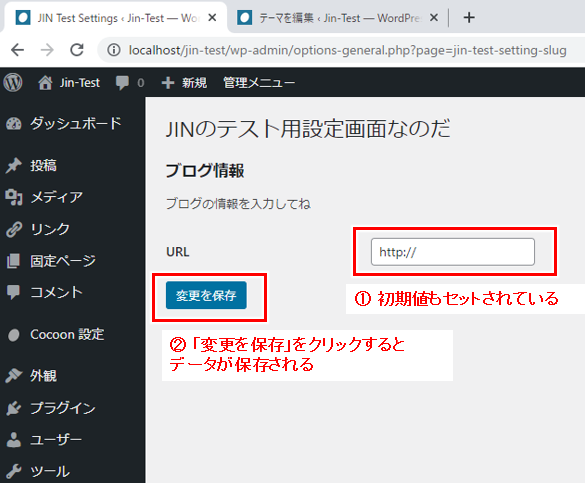The height and width of the screenshot is (483, 585).
Task: Open 管理メニュー in the admin bar
Action: (x=259, y=82)
